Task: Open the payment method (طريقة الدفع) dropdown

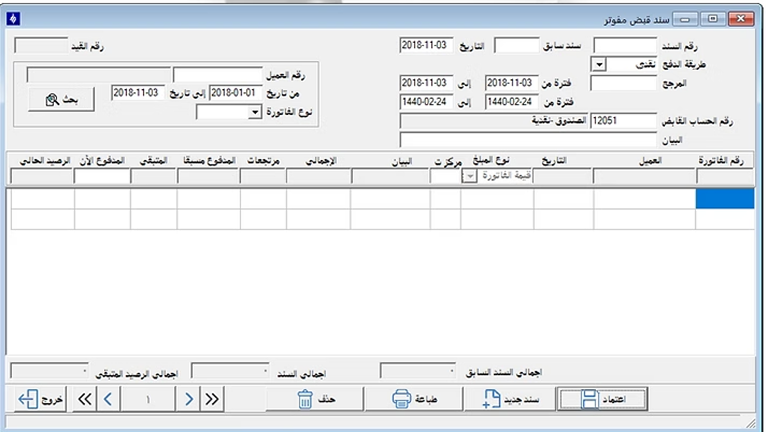Action: (599, 65)
